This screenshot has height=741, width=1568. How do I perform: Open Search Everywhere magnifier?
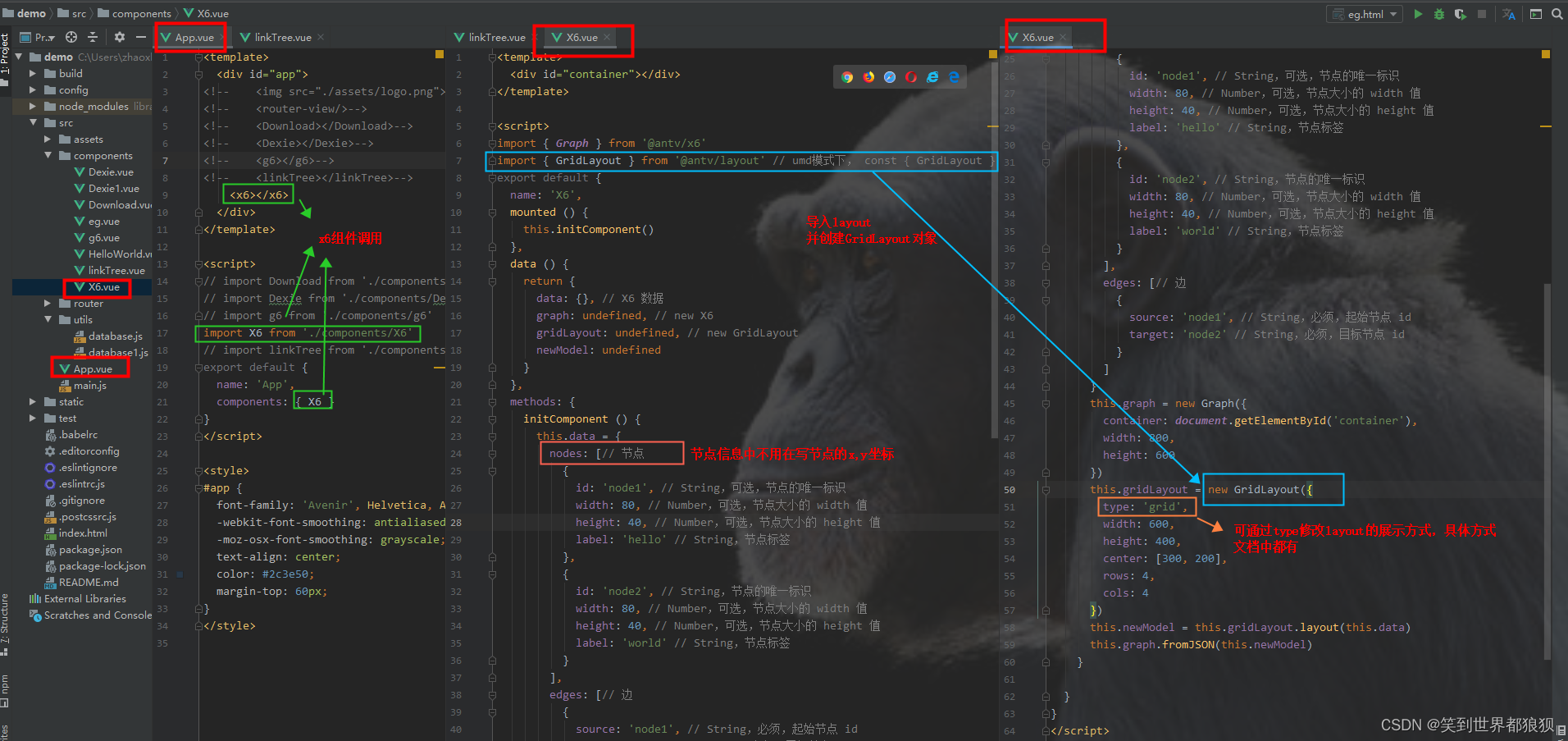point(1557,14)
